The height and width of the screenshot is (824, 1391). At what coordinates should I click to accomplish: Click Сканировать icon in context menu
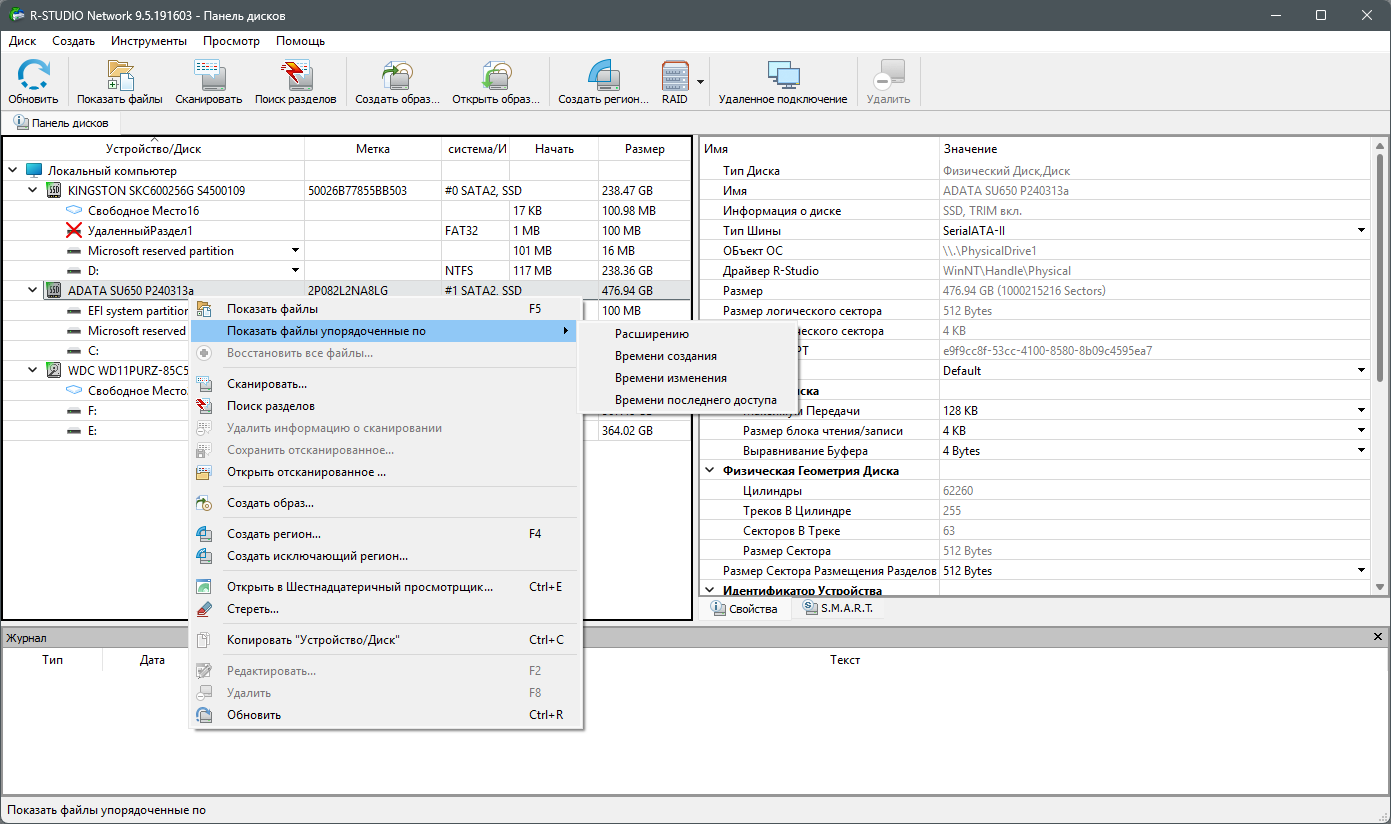pyautogui.click(x=204, y=384)
